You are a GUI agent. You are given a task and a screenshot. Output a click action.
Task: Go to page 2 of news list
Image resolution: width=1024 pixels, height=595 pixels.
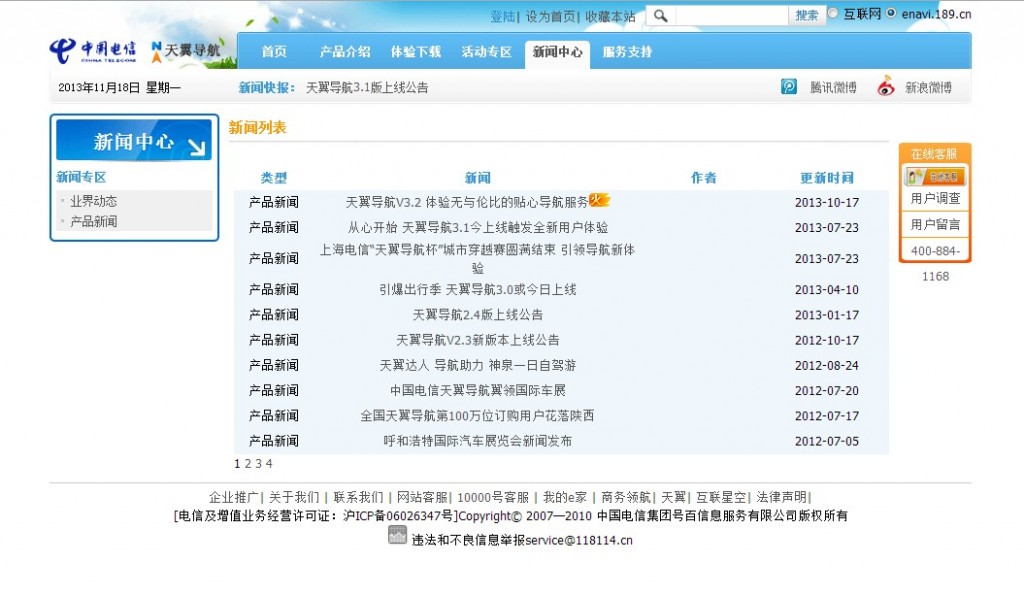tap(248, 464)
